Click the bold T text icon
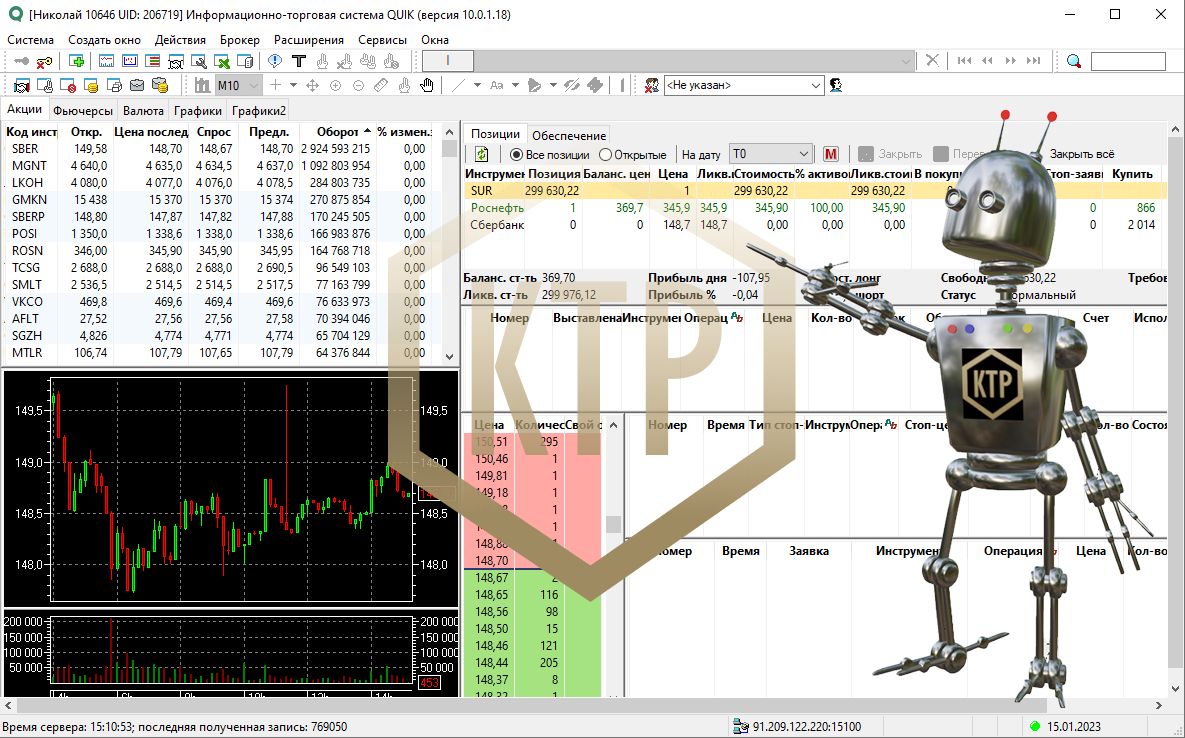Image resolution: width=1185 pixels, height=738 pixels. (x=299, y=61)
